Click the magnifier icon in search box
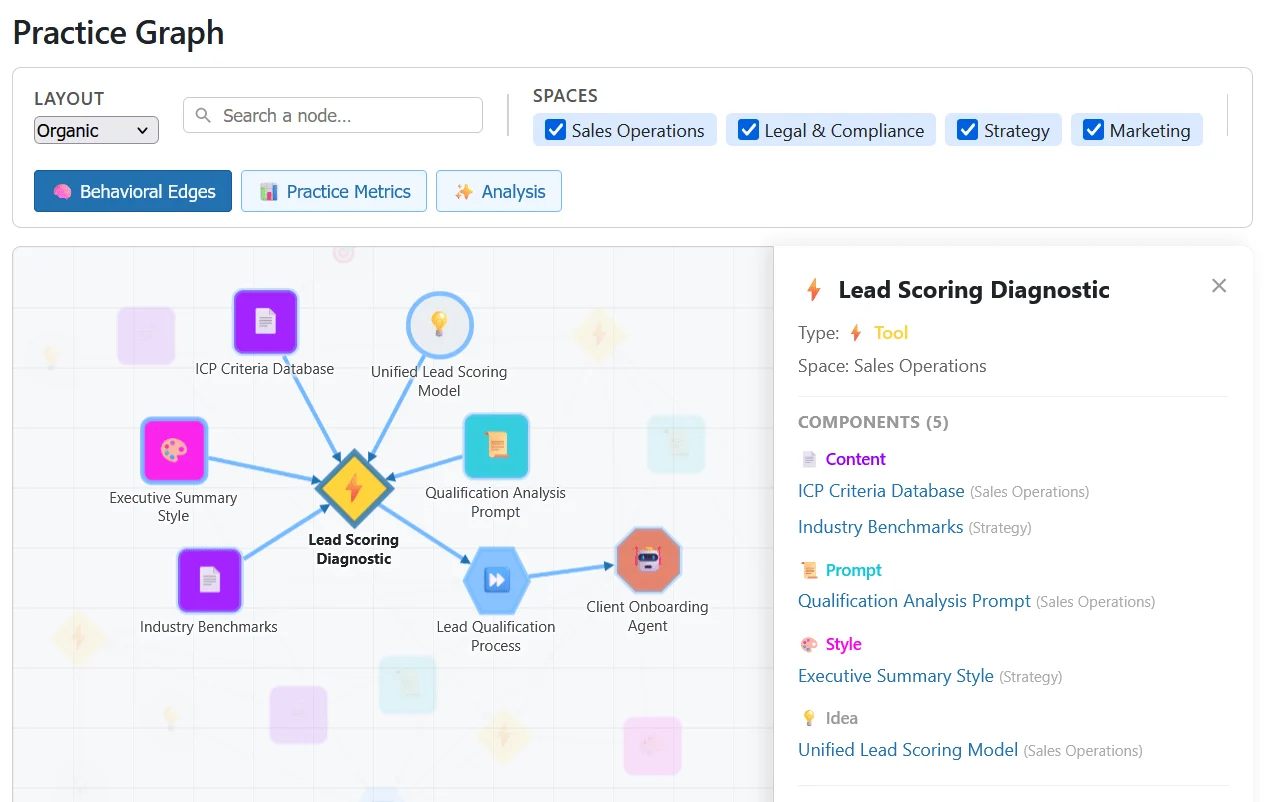The image size is (1264, 802). (204, 116)
